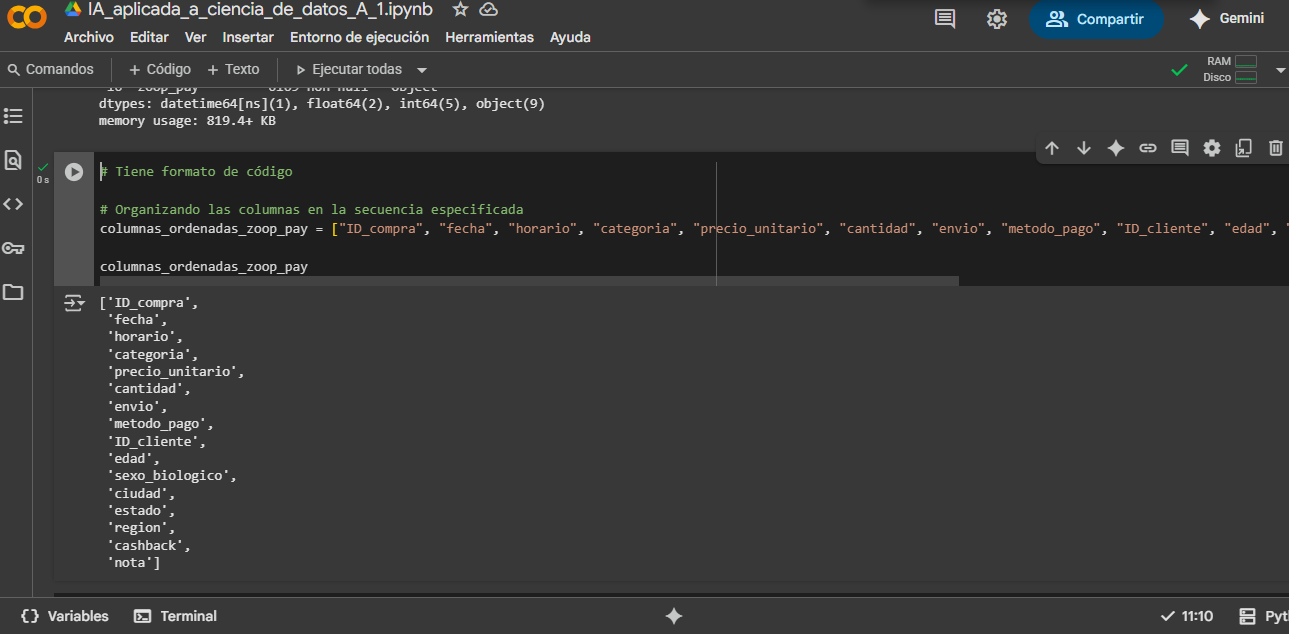
Task: Click the 11:10 execution status indicator
Action: click(x=1187, y=616)
